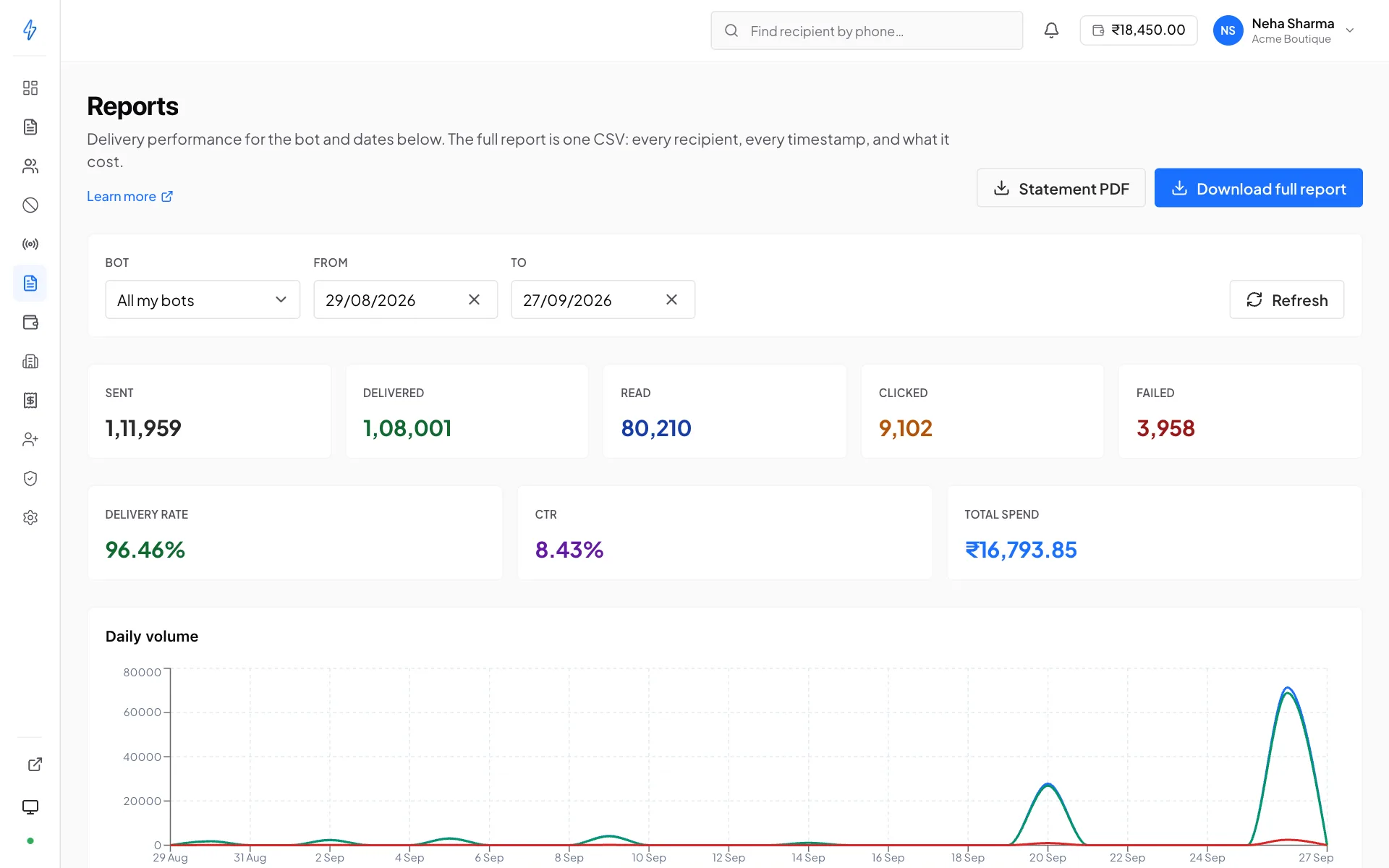Click the ₹18,450.00 wallet balance button
Screen dimensions: 1389x868
click(x=1139, y=30)
